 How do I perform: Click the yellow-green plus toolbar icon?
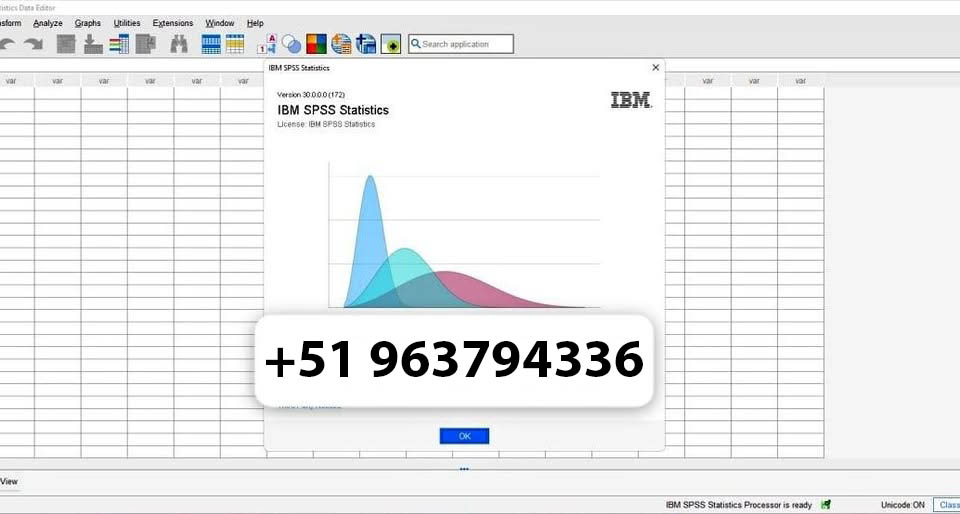pyautogui.click(x=391, y=44)
